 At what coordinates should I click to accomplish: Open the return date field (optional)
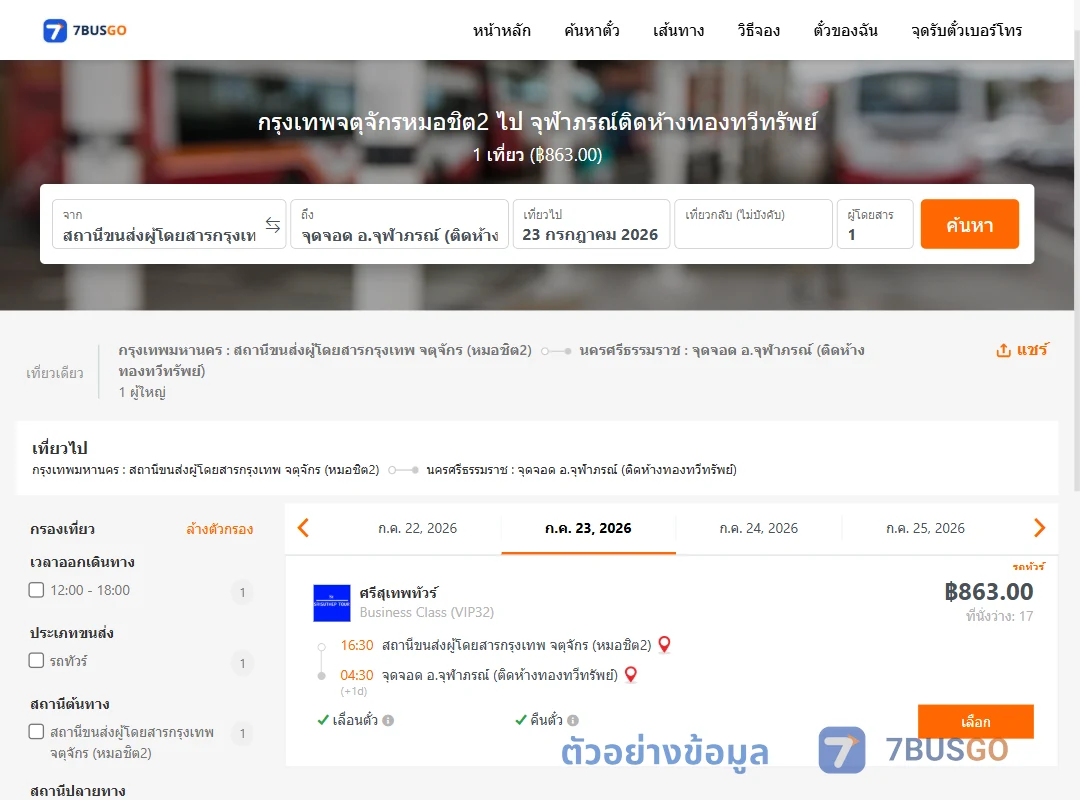pyautogui.click(x=753, y=224)
